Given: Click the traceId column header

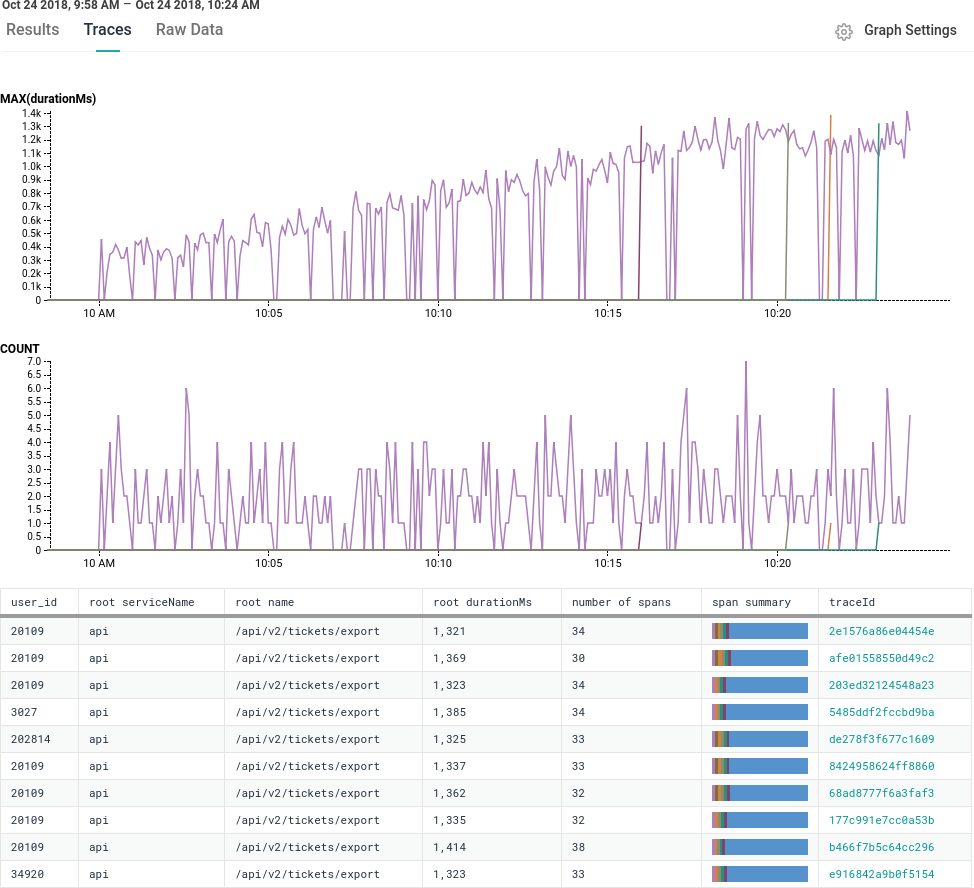Looking at the screenshot, I should [x=849, y=601].
